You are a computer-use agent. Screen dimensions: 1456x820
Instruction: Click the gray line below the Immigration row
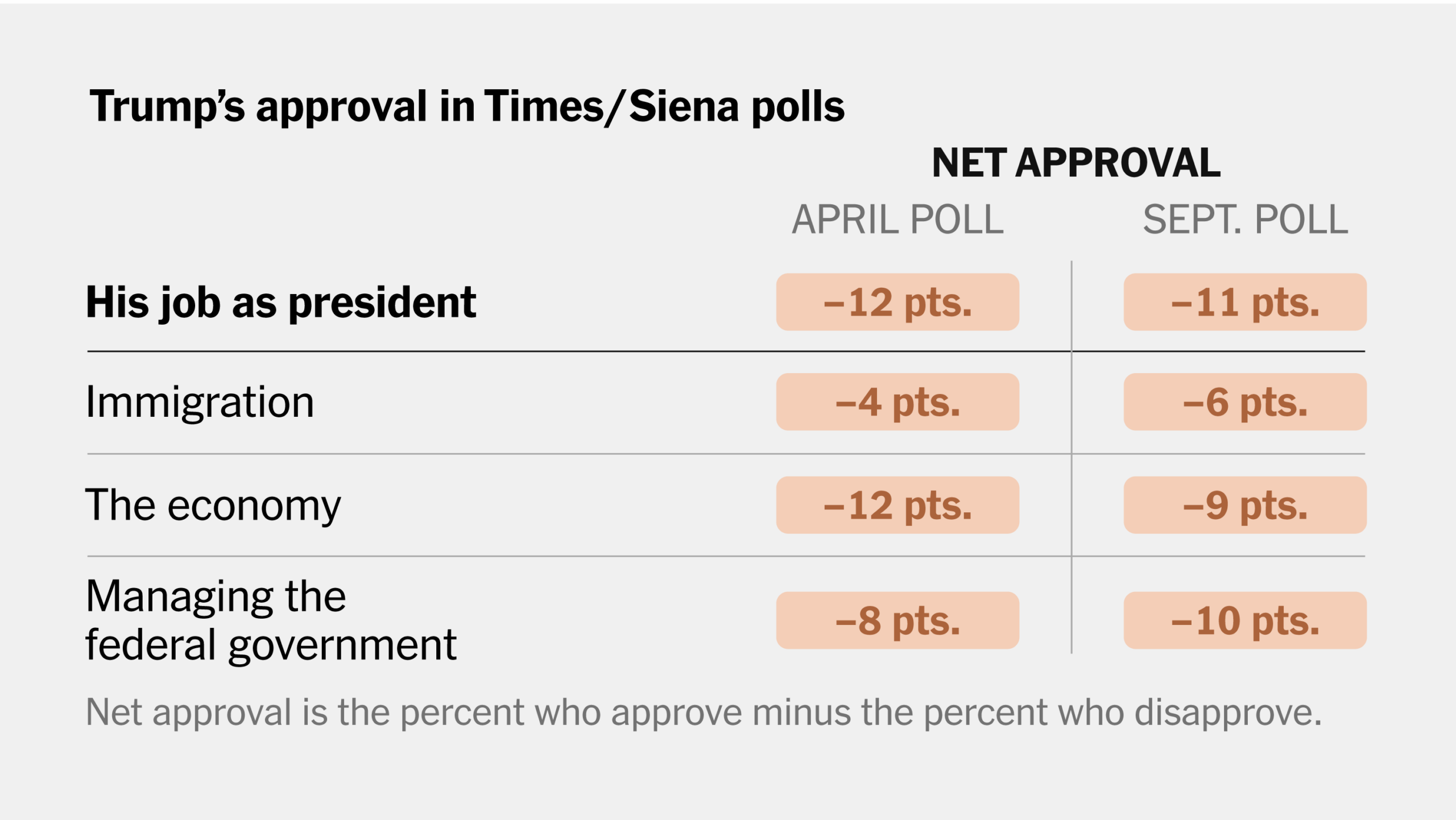tap(569, 454)
